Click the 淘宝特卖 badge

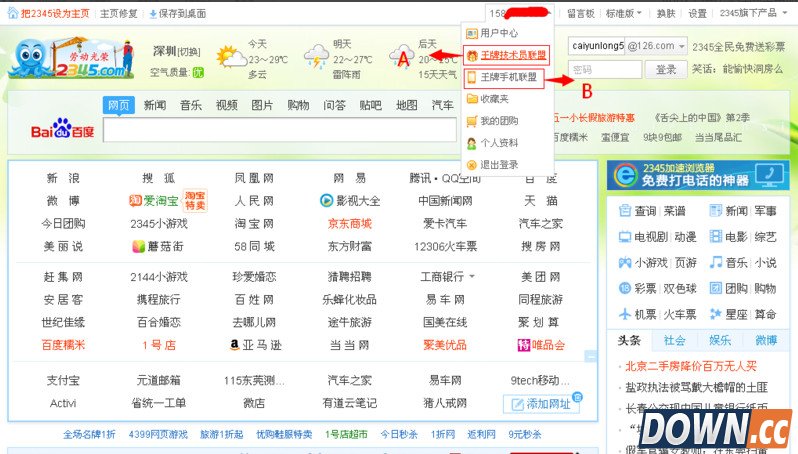pos(195,201)
